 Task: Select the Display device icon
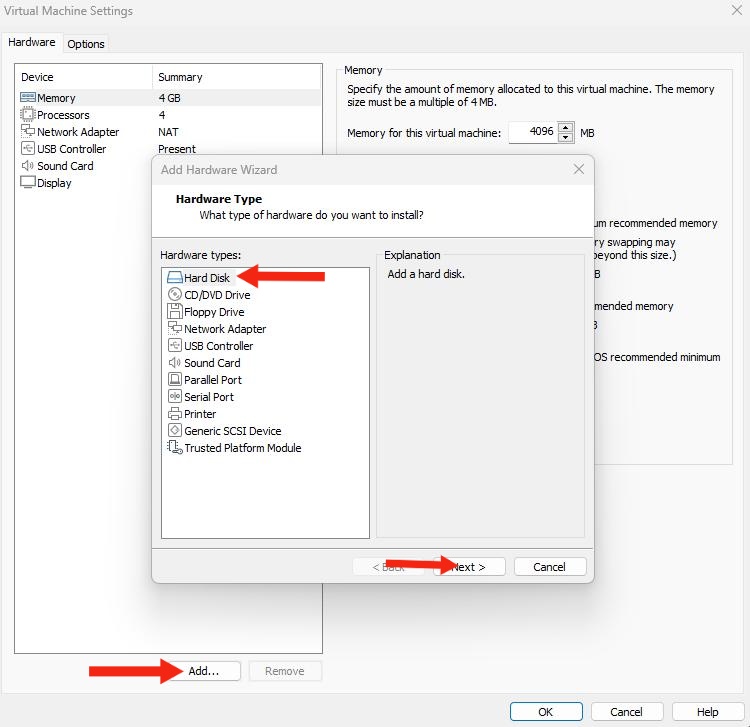(x=28, y=183)
